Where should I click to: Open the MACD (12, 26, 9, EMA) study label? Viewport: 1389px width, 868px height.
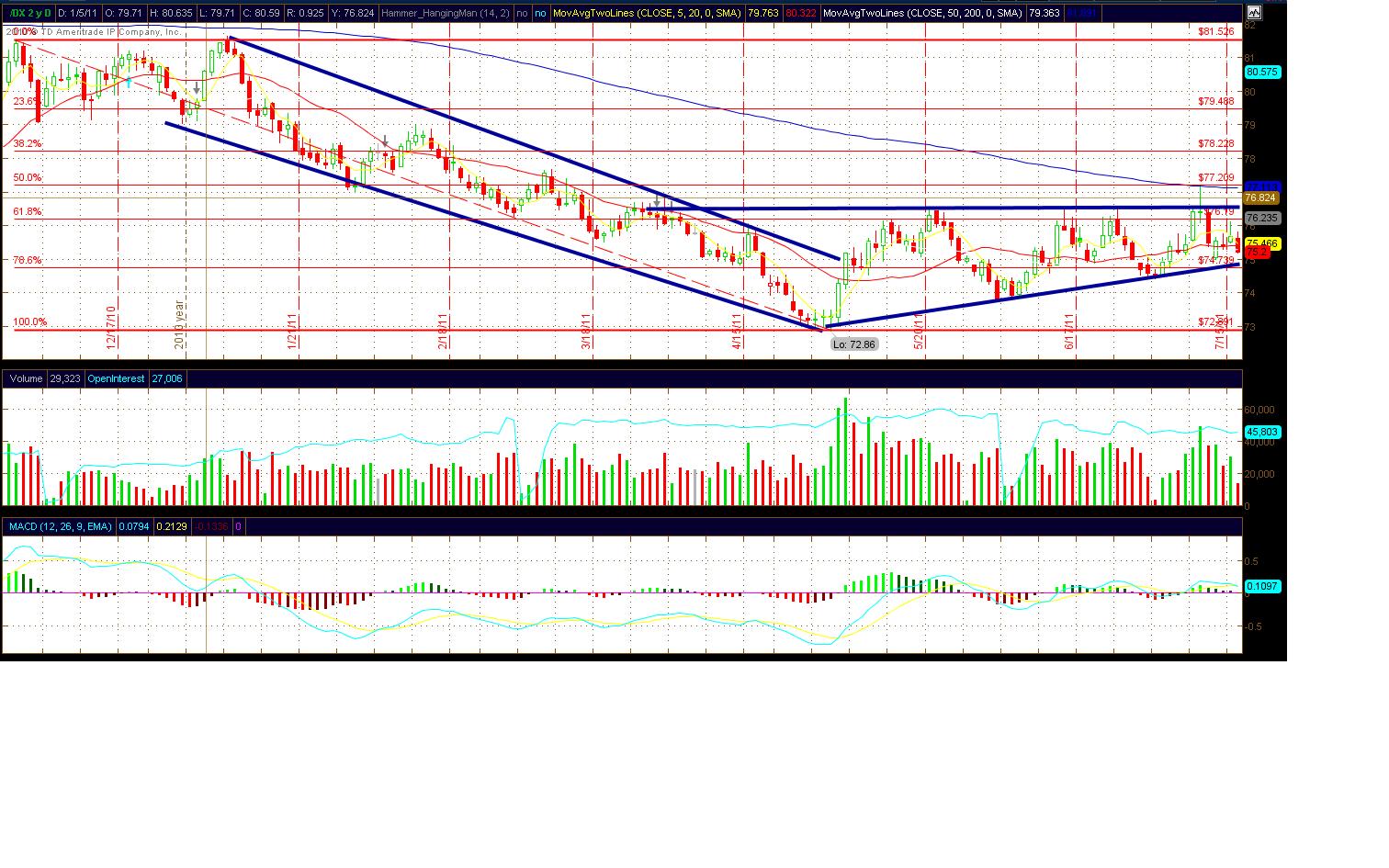pos(61,526)
